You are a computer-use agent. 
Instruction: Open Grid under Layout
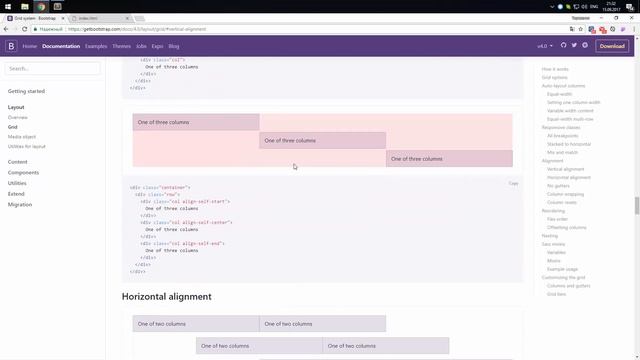click(x=12, y=127)
